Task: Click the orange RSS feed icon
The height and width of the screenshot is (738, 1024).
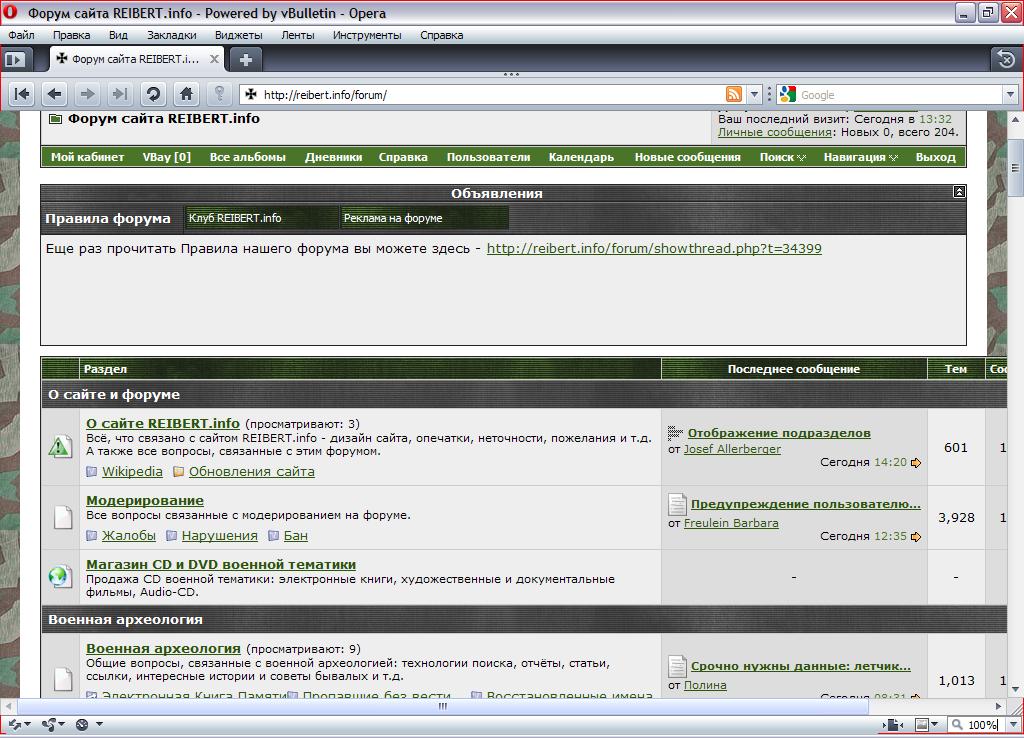Action: pyautogui.click(x=734, y=95)
